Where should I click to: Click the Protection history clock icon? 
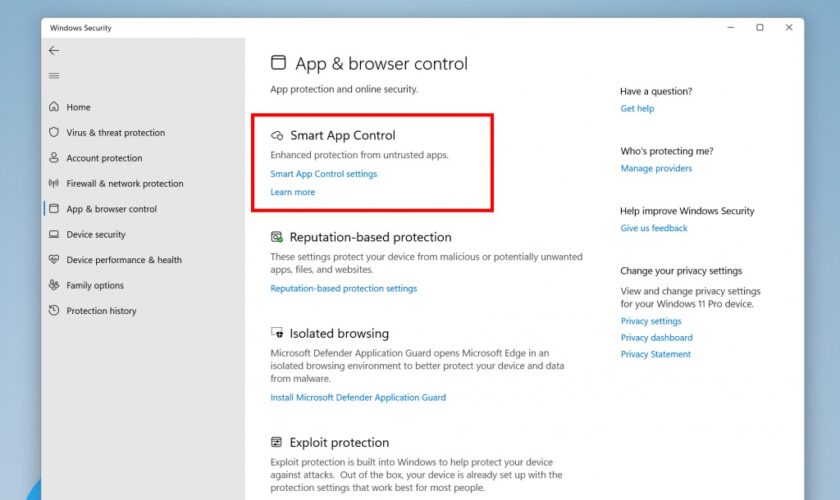click(54, 311)
